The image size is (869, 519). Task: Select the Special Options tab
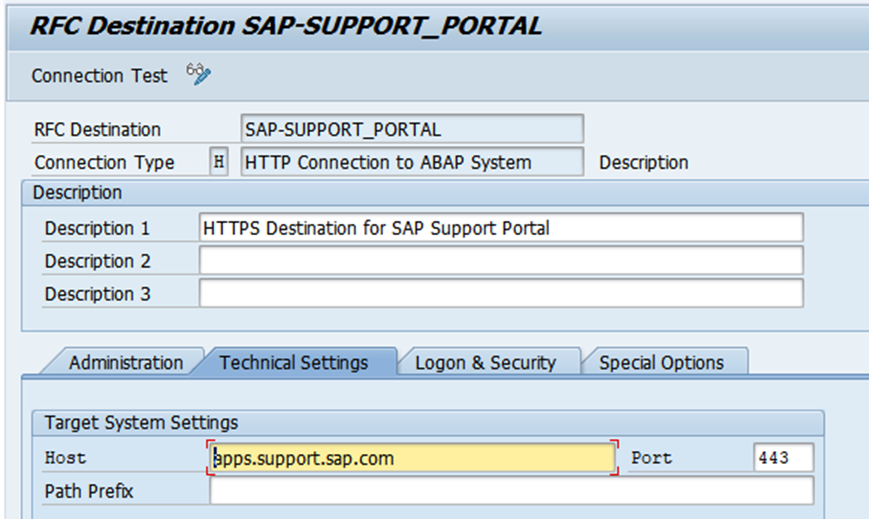point(661,363)
